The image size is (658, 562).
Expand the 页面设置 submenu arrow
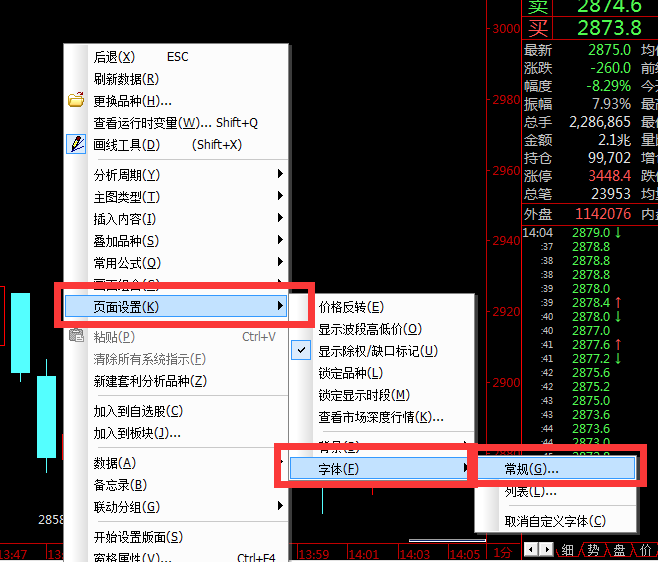click(280, 306)
